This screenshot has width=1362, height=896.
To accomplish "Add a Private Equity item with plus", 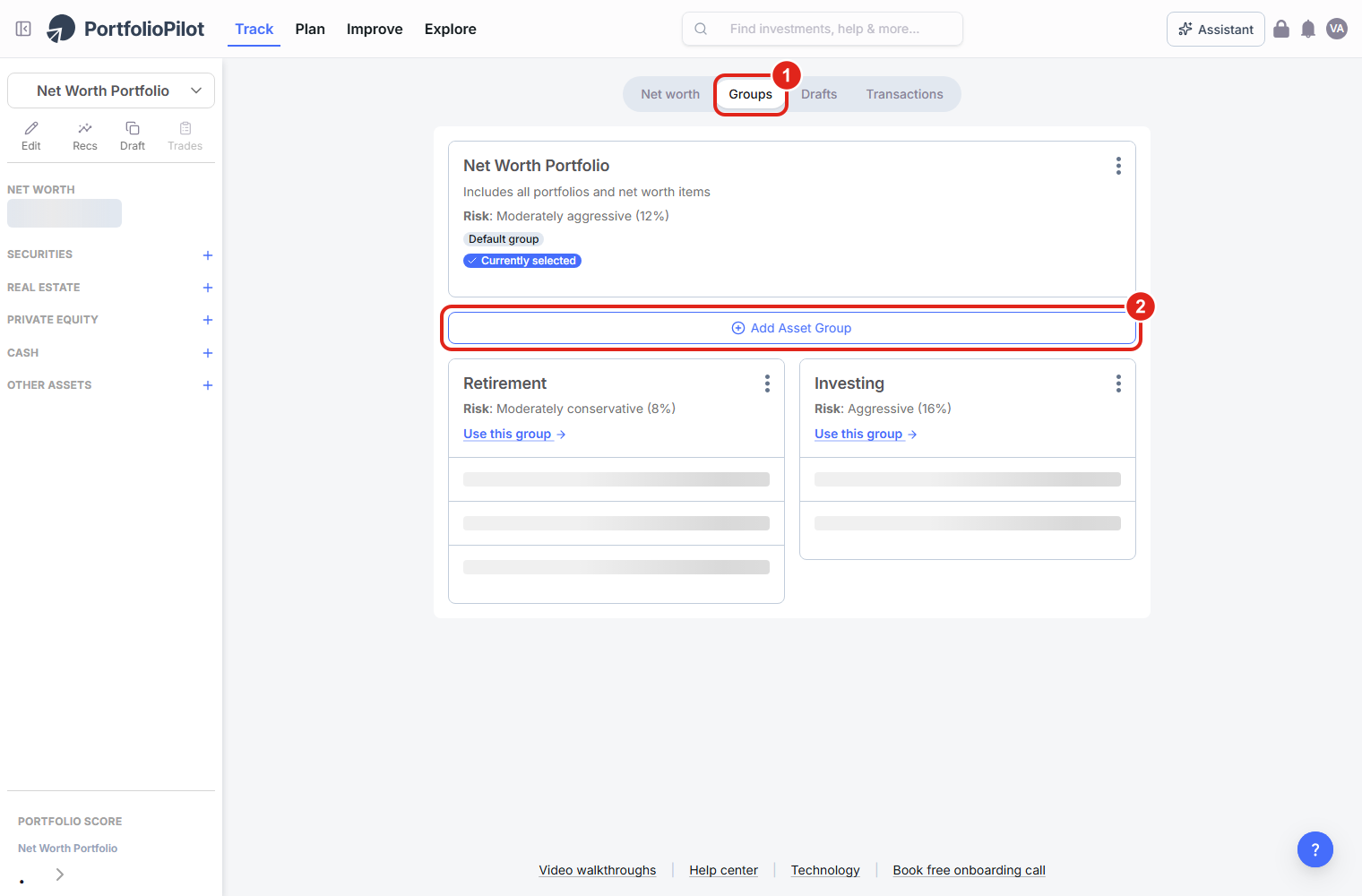I will (x=208, y=320).
